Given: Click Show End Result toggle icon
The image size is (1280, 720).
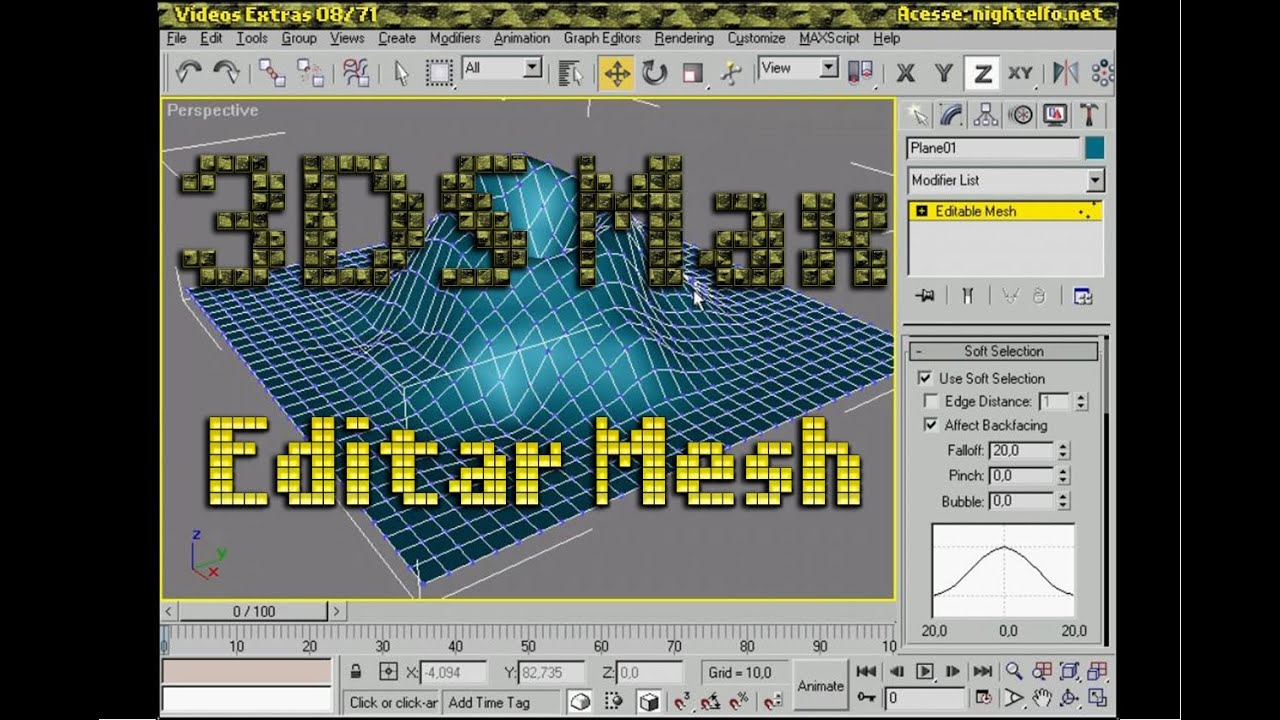Looking at the screenshot, I should click(x=967, y=296).
